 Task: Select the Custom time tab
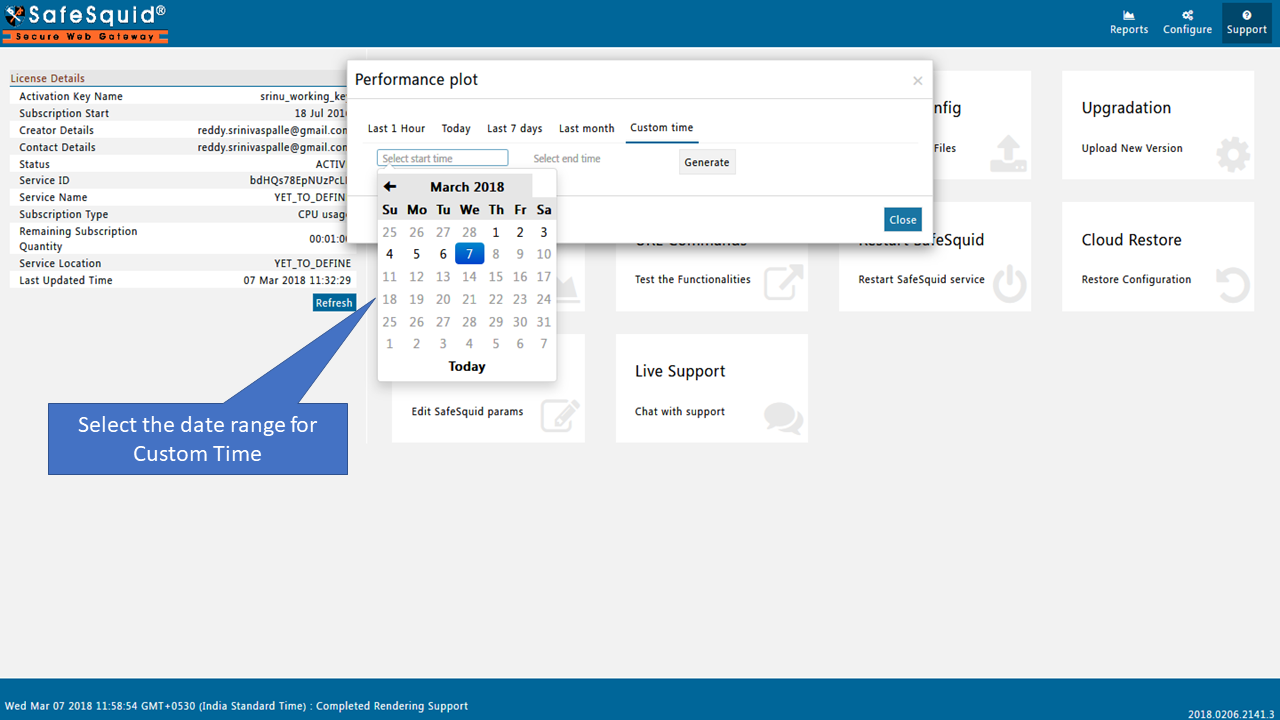coord(662,128)
